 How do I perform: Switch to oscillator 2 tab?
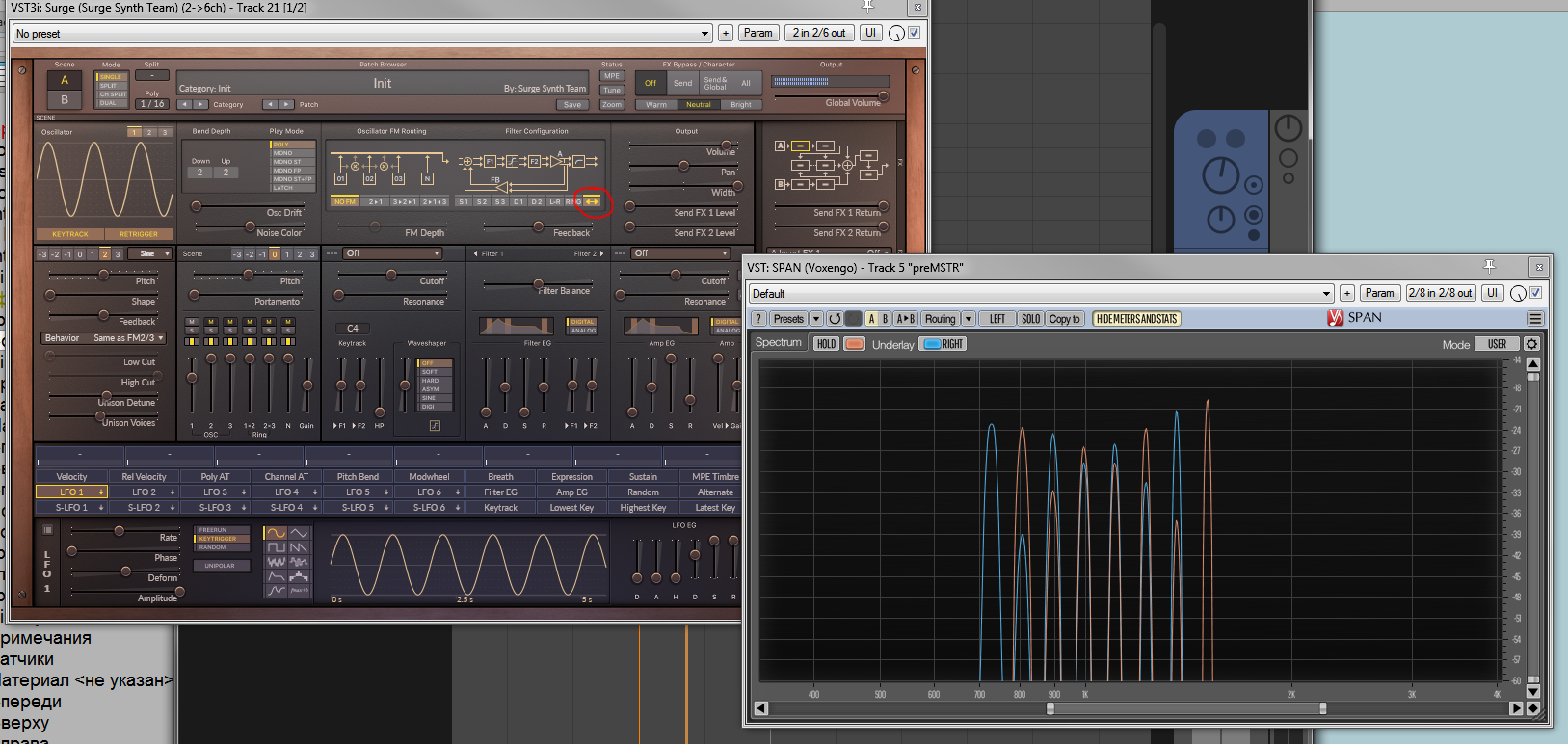click(149, 132)
